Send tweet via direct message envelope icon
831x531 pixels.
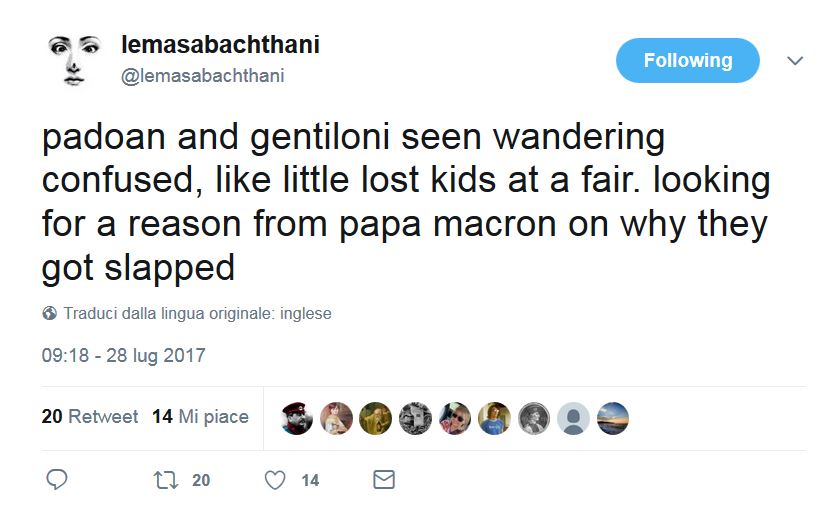[x=383, y=480]
